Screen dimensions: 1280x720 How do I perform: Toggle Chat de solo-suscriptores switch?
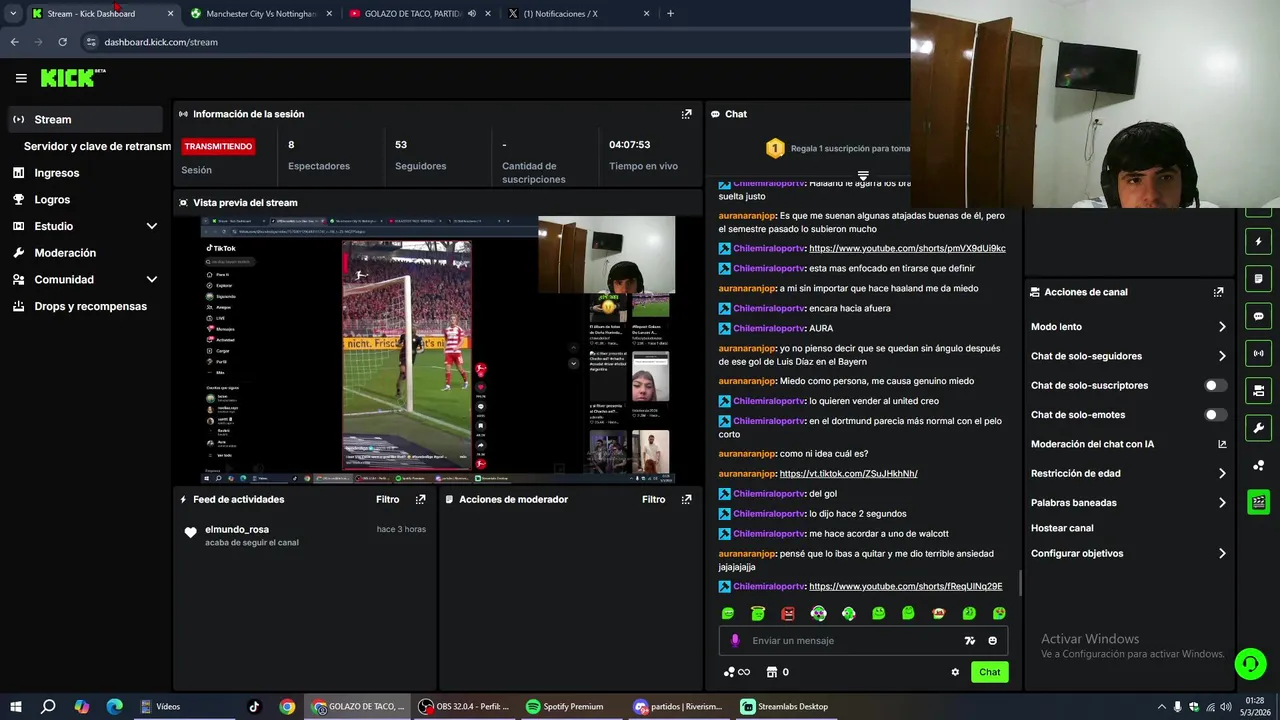[x=1215, y=385]
